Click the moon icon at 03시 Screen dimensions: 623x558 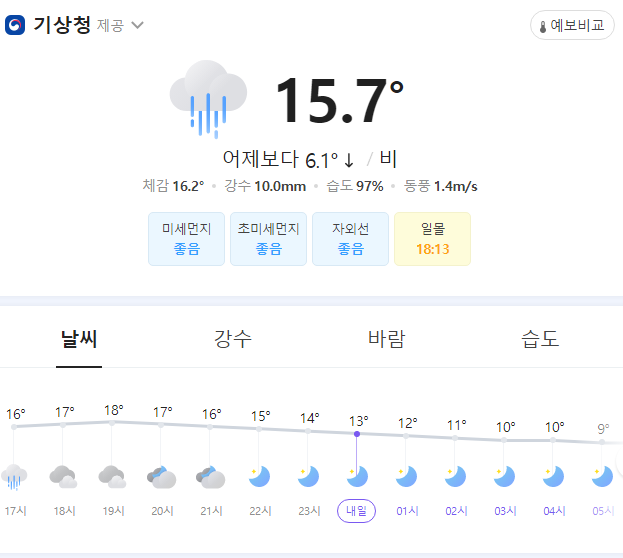pos(504,477)
